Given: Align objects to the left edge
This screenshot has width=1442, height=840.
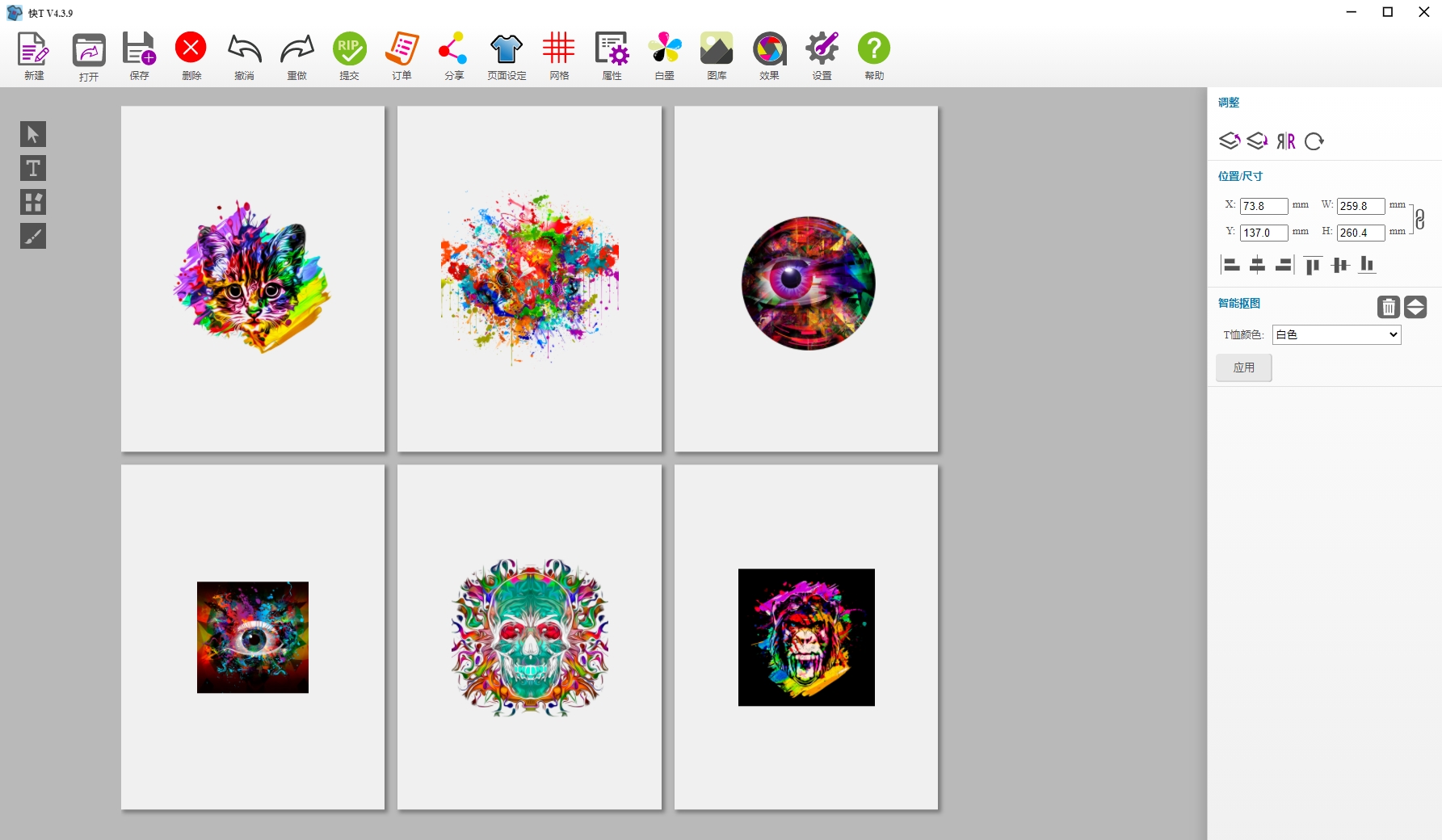Looking at the screenshot, I should pos(1230,265).
